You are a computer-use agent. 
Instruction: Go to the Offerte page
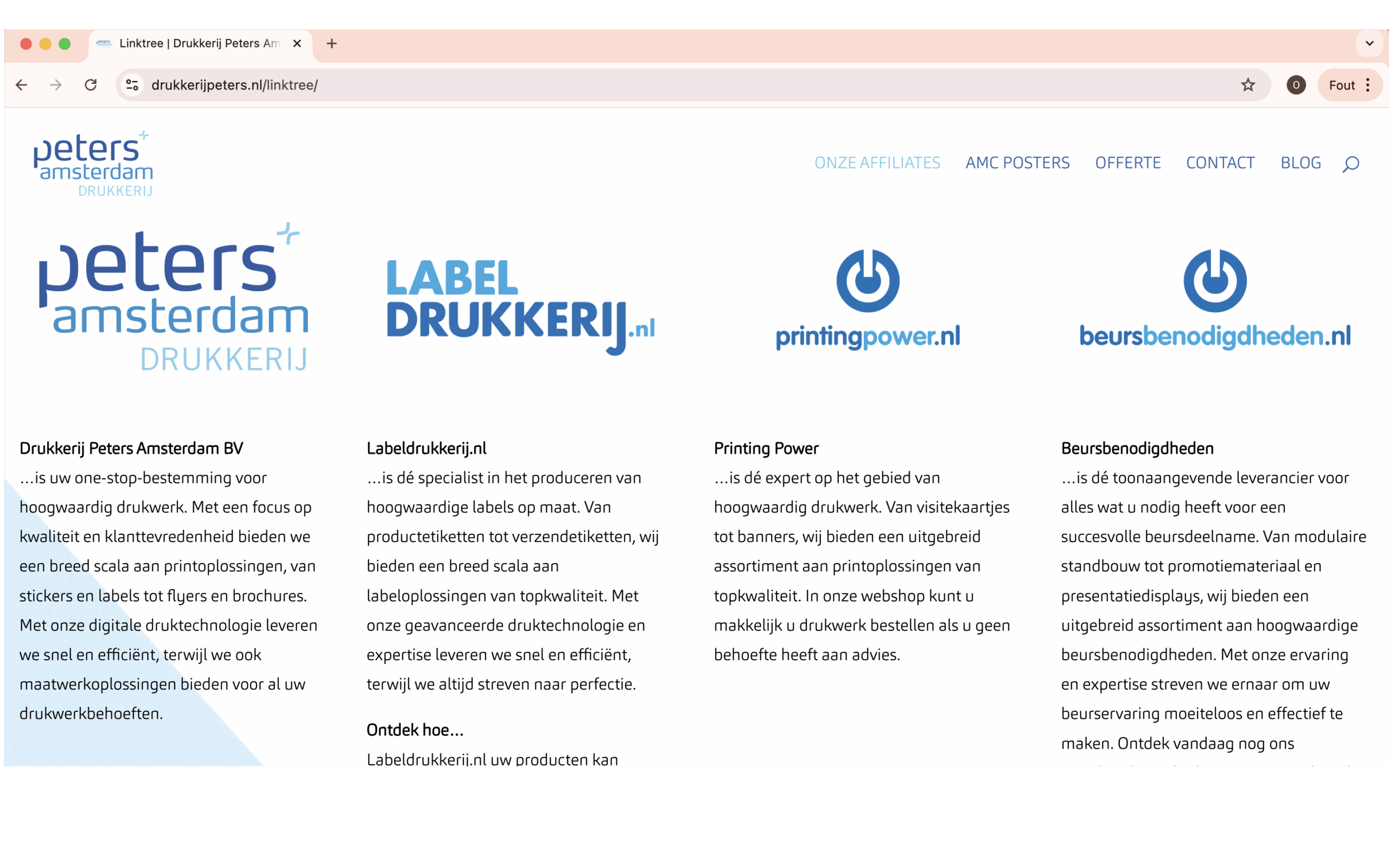click(x=1127, y=163)
